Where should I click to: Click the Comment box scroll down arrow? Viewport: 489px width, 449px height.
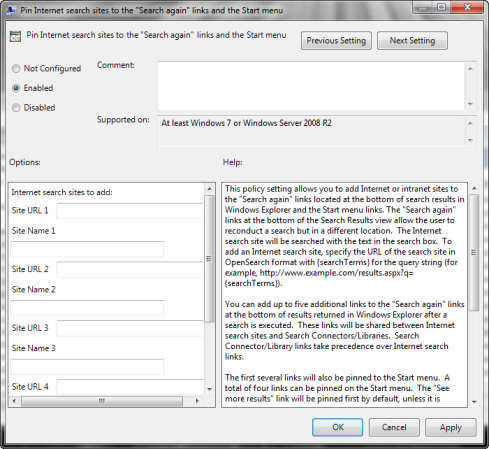470,104
